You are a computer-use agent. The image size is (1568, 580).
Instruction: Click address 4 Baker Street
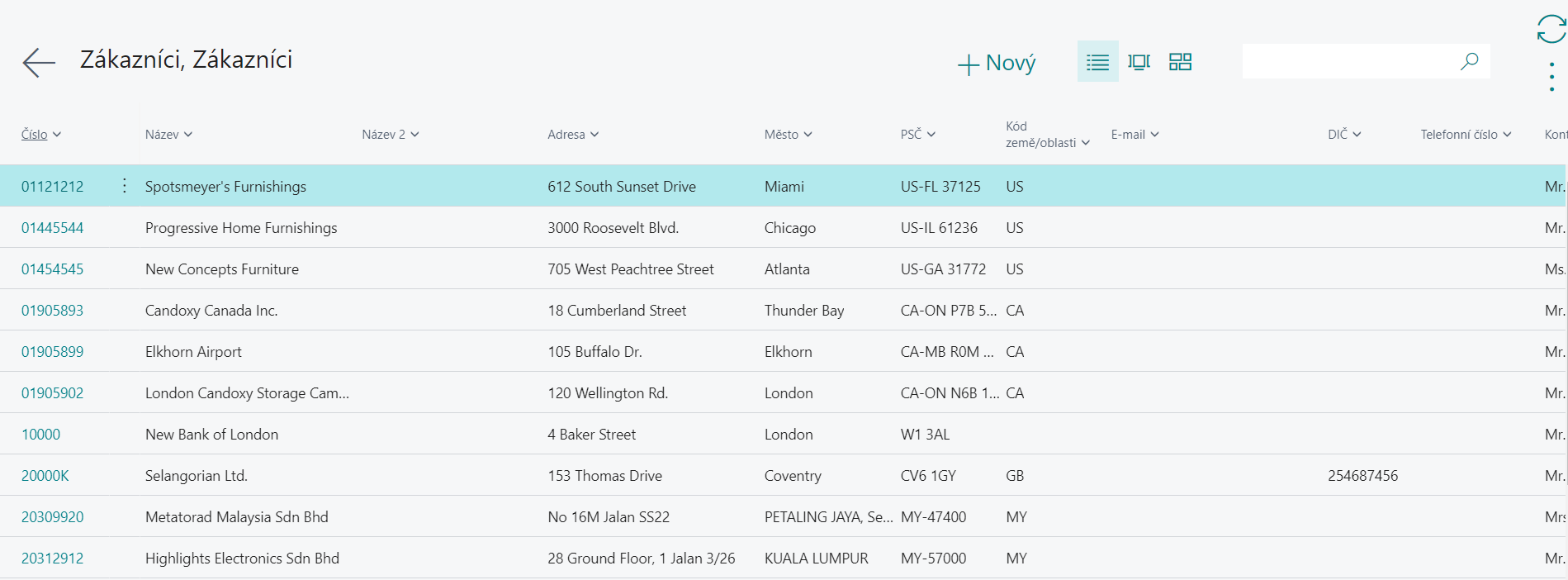pos(592,435)
